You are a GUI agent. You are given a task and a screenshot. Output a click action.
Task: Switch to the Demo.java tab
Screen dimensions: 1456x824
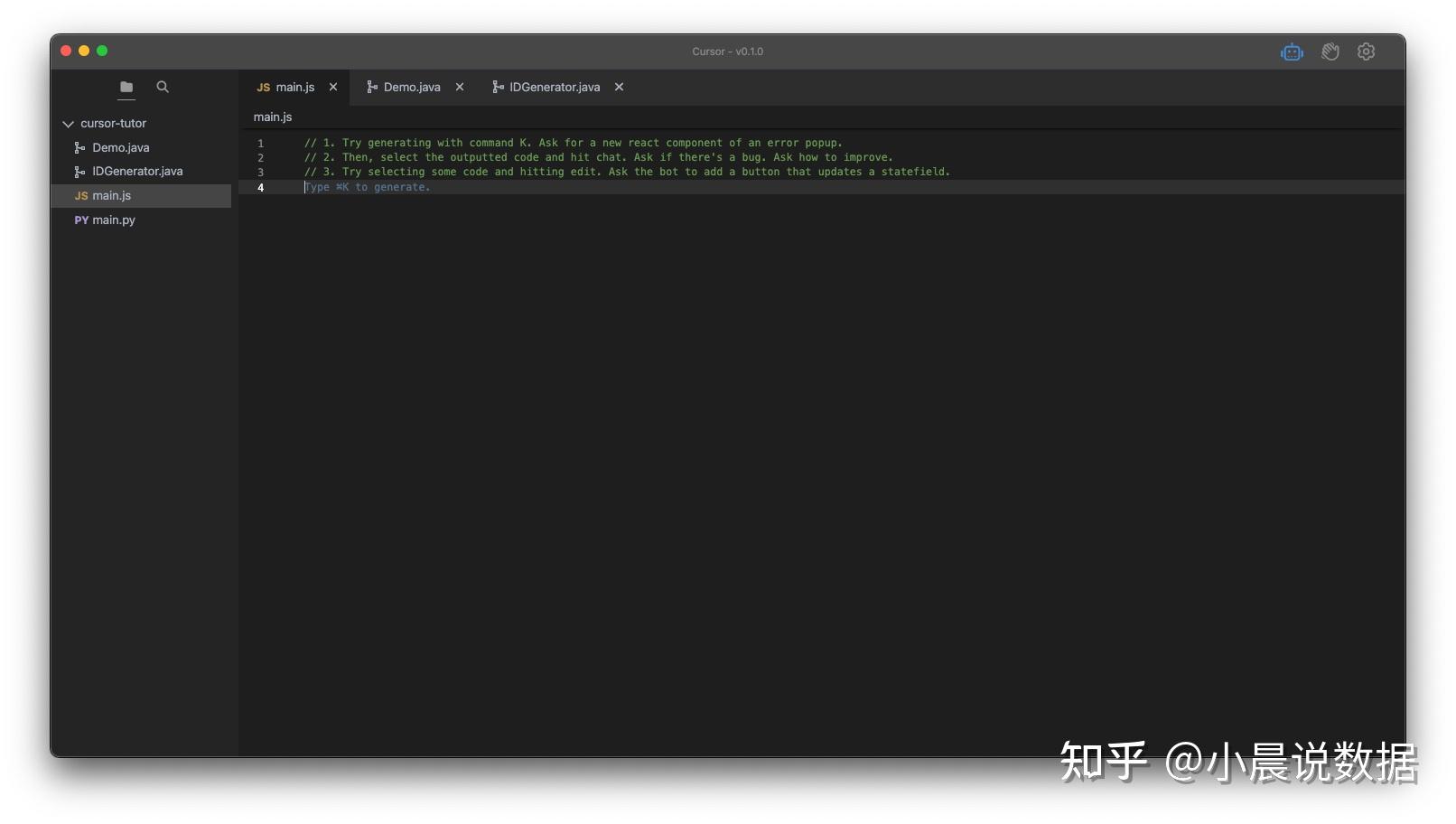point(411,87)
